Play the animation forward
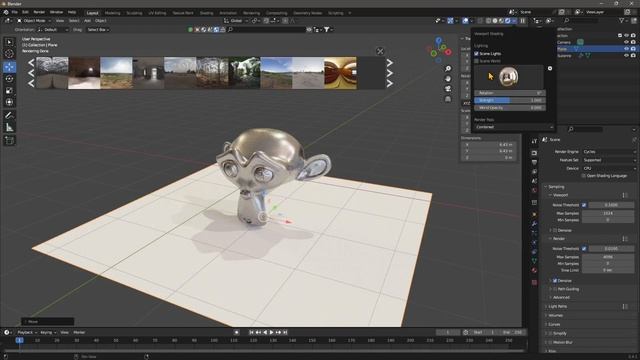Image resolution: width=640 pixels, height=360 pixels. pyautogui.click(x=271, y=332)
